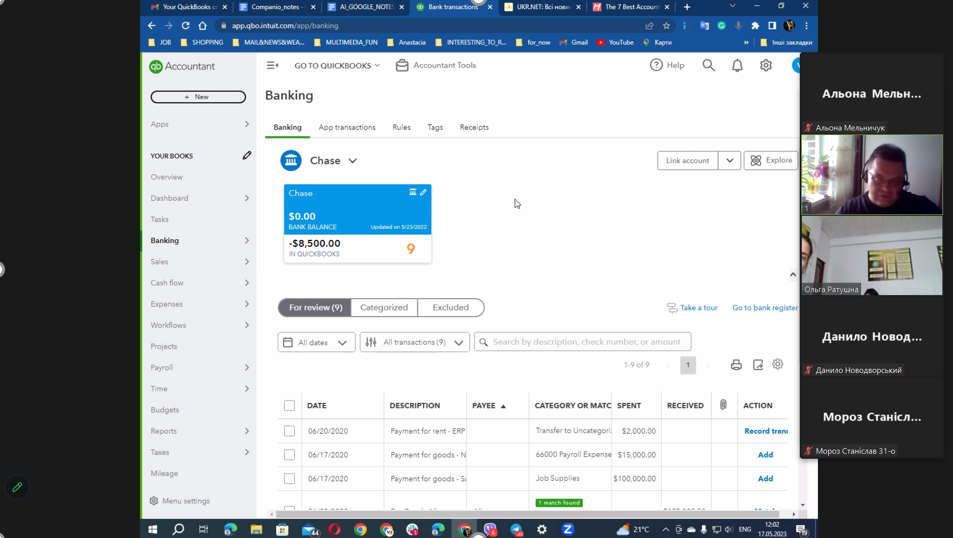Expand the Apps sidebar section

247,124
